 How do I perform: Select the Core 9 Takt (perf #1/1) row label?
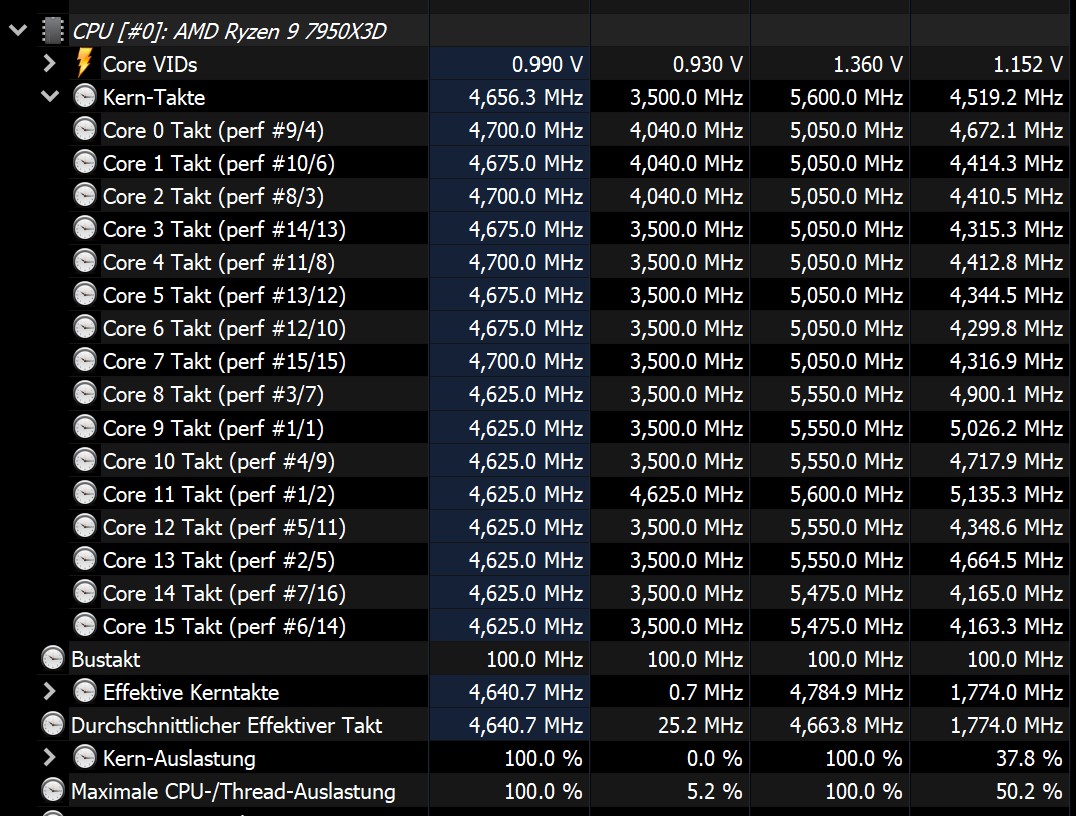pos(213,428)
